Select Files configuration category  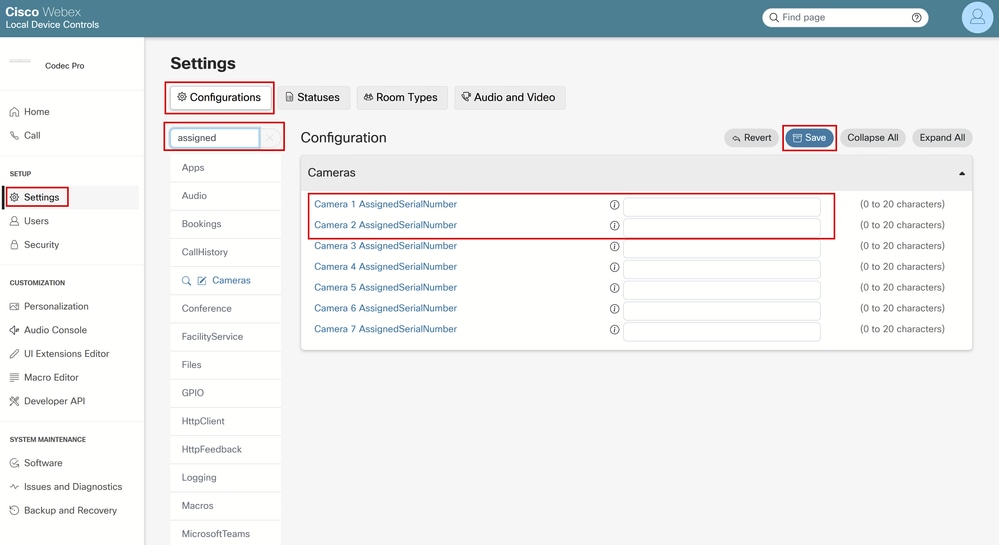(226, 365)
